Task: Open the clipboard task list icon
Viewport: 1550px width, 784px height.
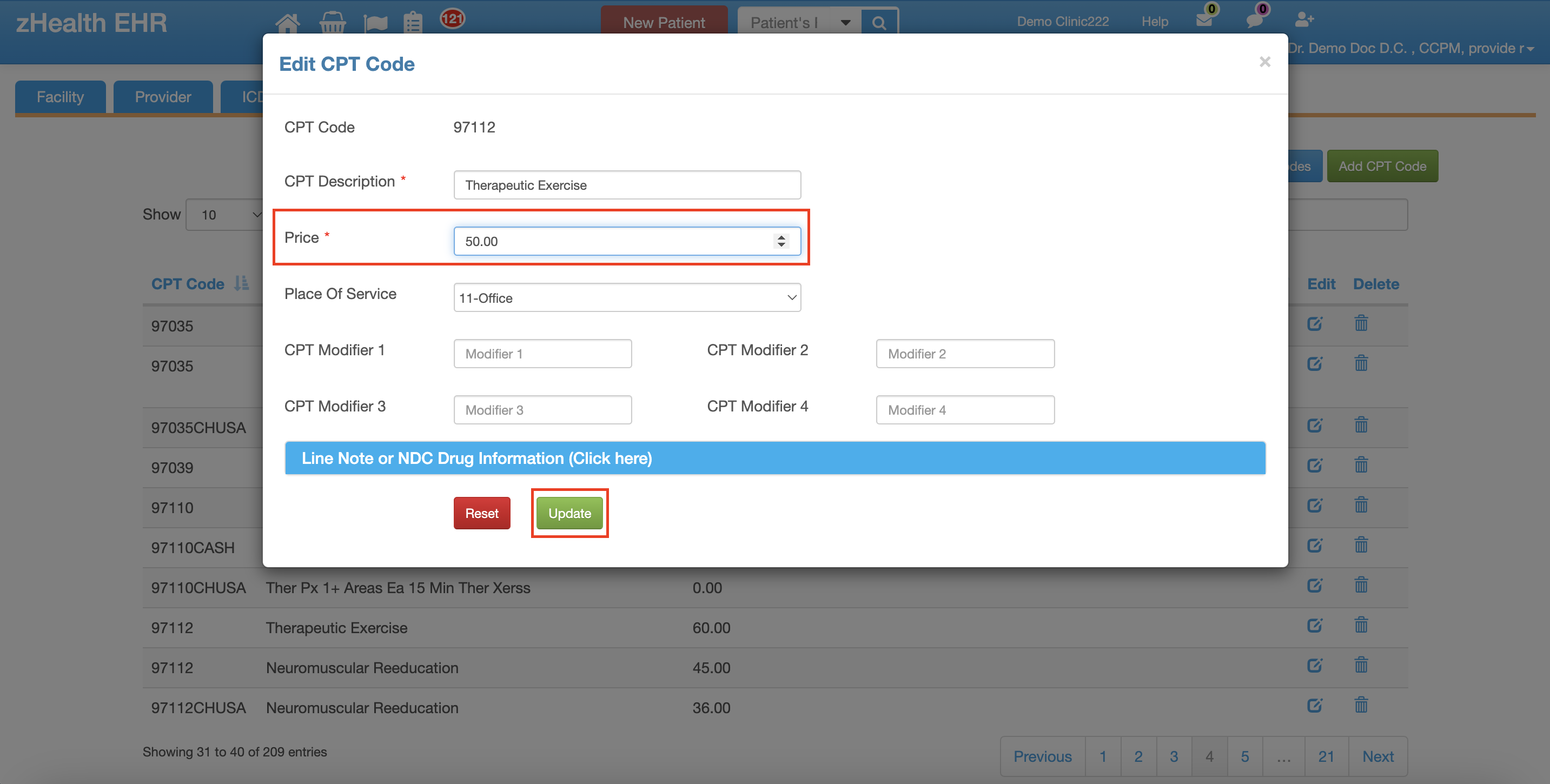Action: pyautogui.click(x=413, y=23)
